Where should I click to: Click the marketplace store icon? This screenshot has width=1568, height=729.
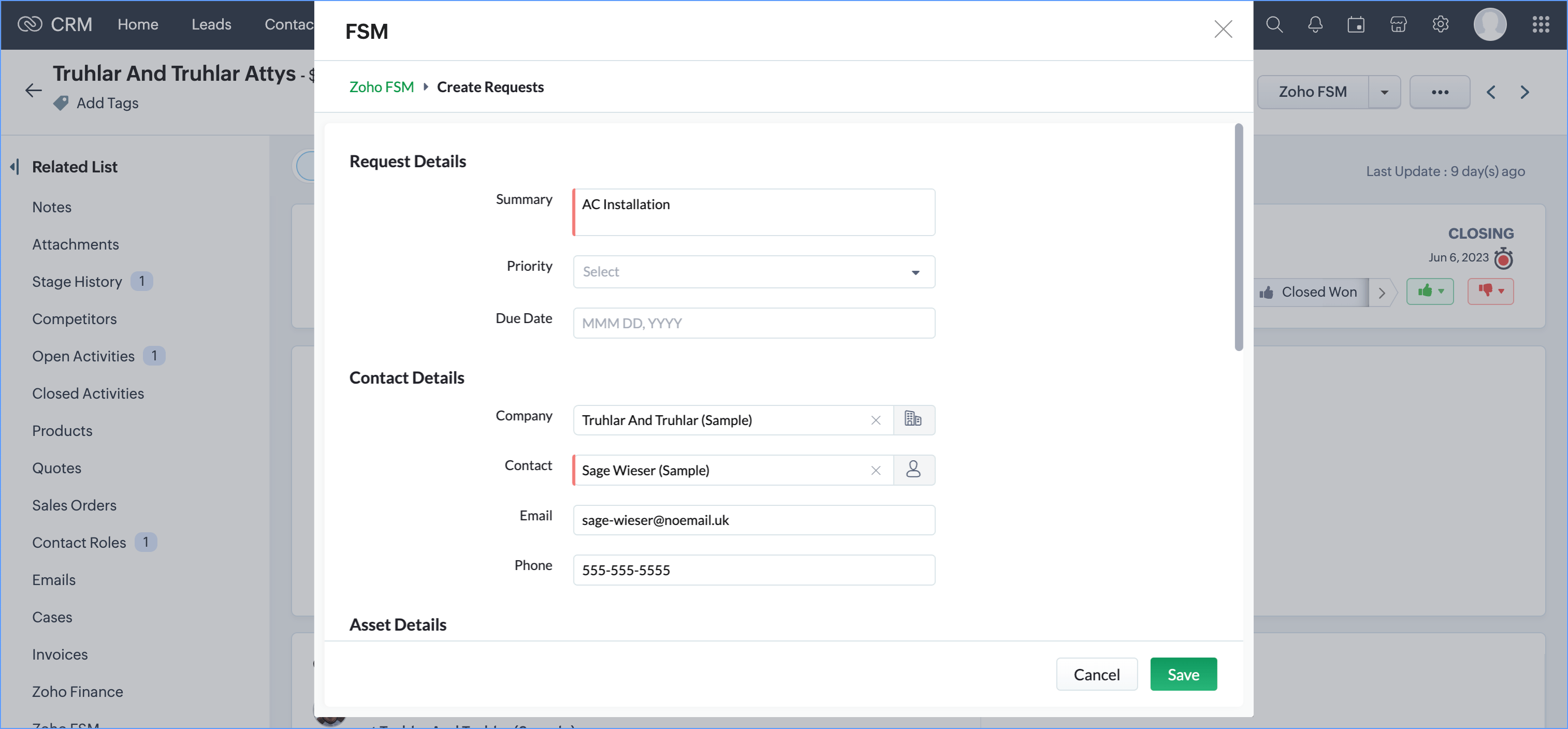pyautogui.click(x=1398, y=24)
